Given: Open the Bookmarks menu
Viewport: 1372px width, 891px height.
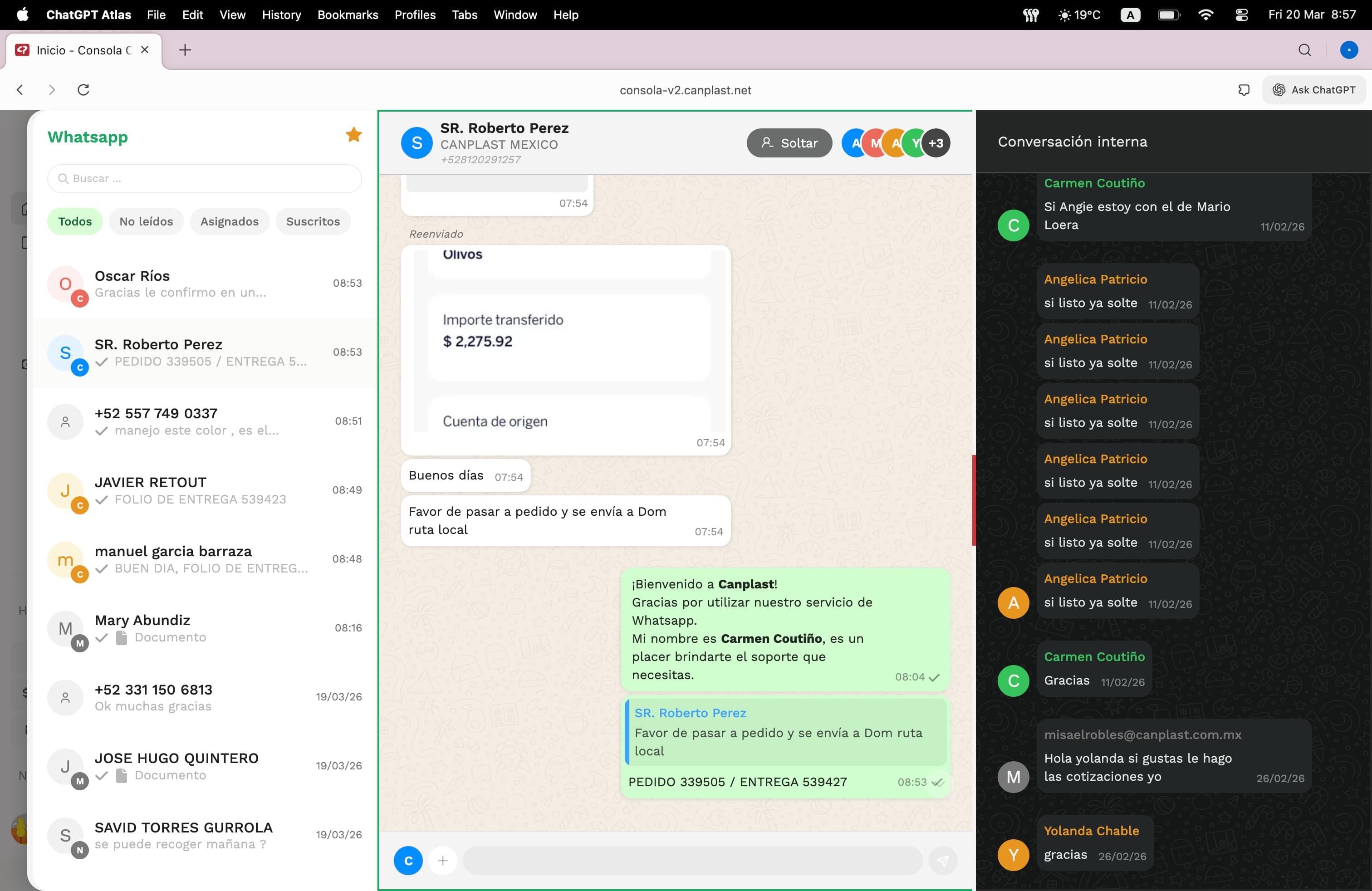Looking at the screenshot, I should pos(348,15).
